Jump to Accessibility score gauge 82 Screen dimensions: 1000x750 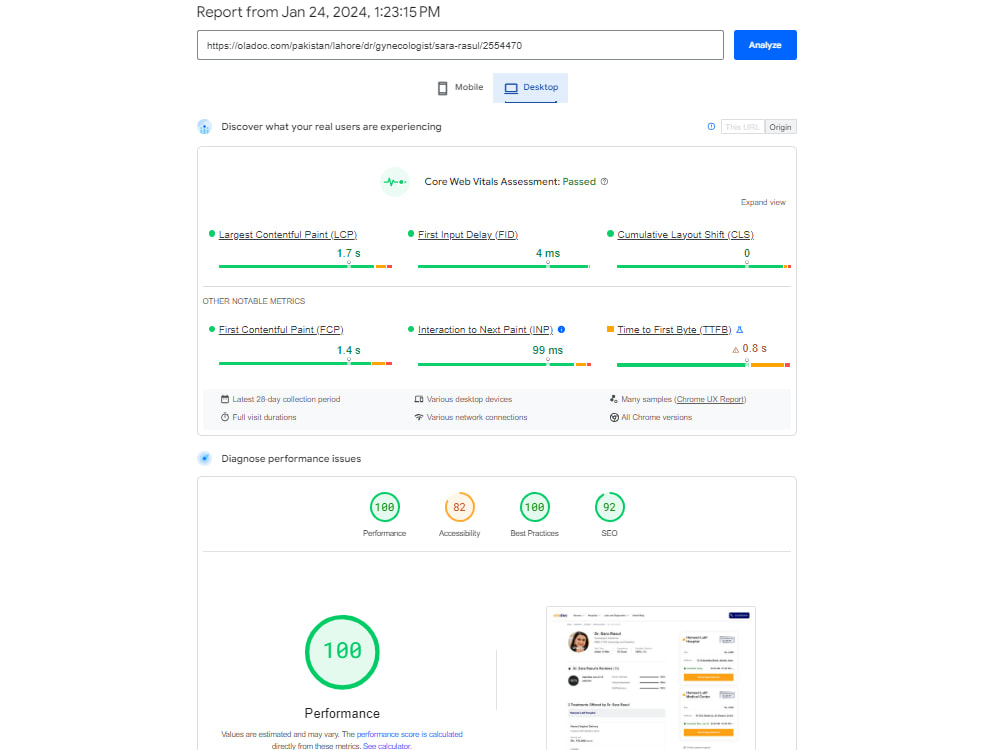tap(459, 507)
